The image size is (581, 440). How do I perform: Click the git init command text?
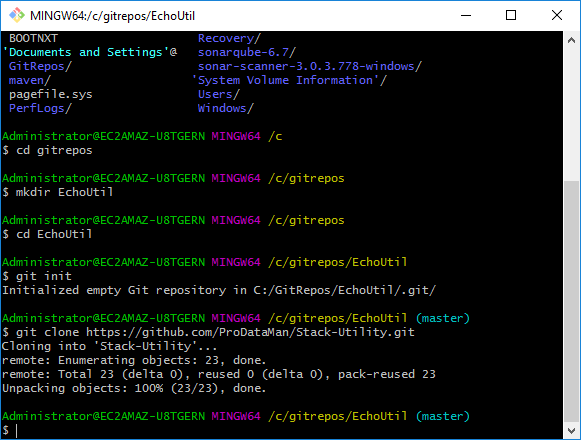44,276
